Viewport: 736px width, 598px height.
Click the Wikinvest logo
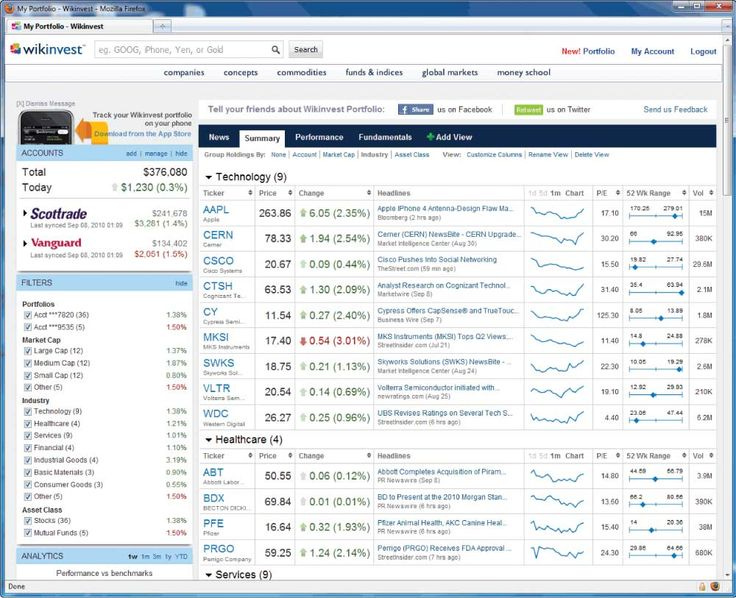pyautogui.click(x=47, y=49)
